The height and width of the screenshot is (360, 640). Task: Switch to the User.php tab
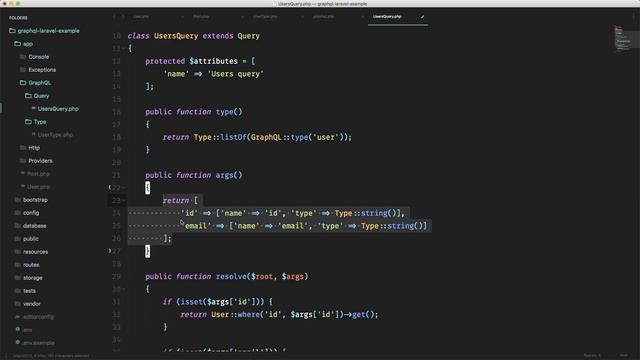point(141,17)
